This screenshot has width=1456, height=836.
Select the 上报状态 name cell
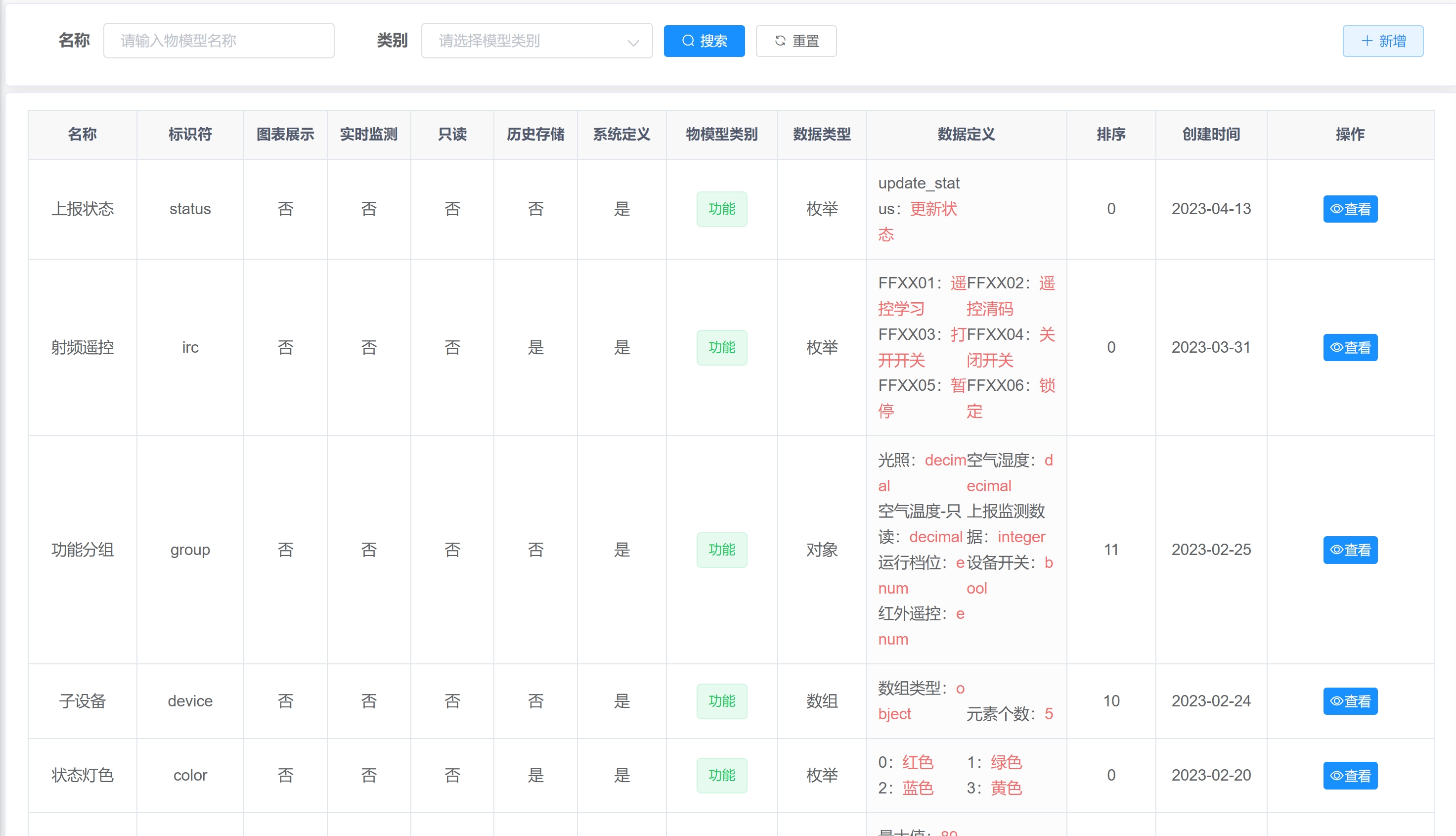click(82, 209)
